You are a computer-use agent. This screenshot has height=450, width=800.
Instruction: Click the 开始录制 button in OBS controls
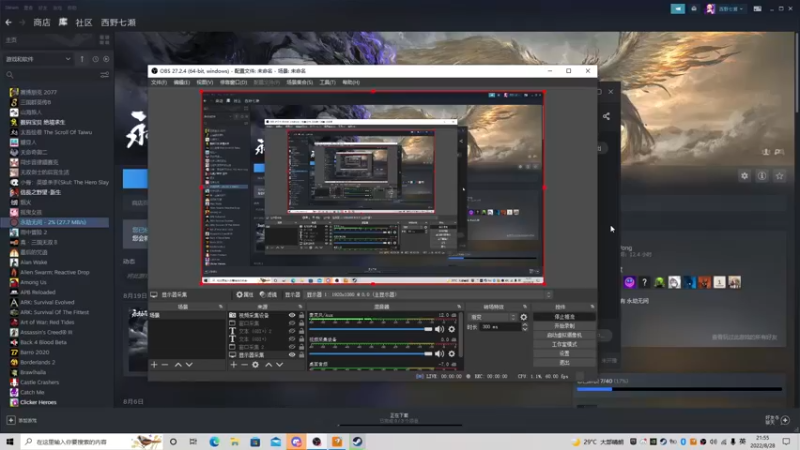[x=564, y=326]
